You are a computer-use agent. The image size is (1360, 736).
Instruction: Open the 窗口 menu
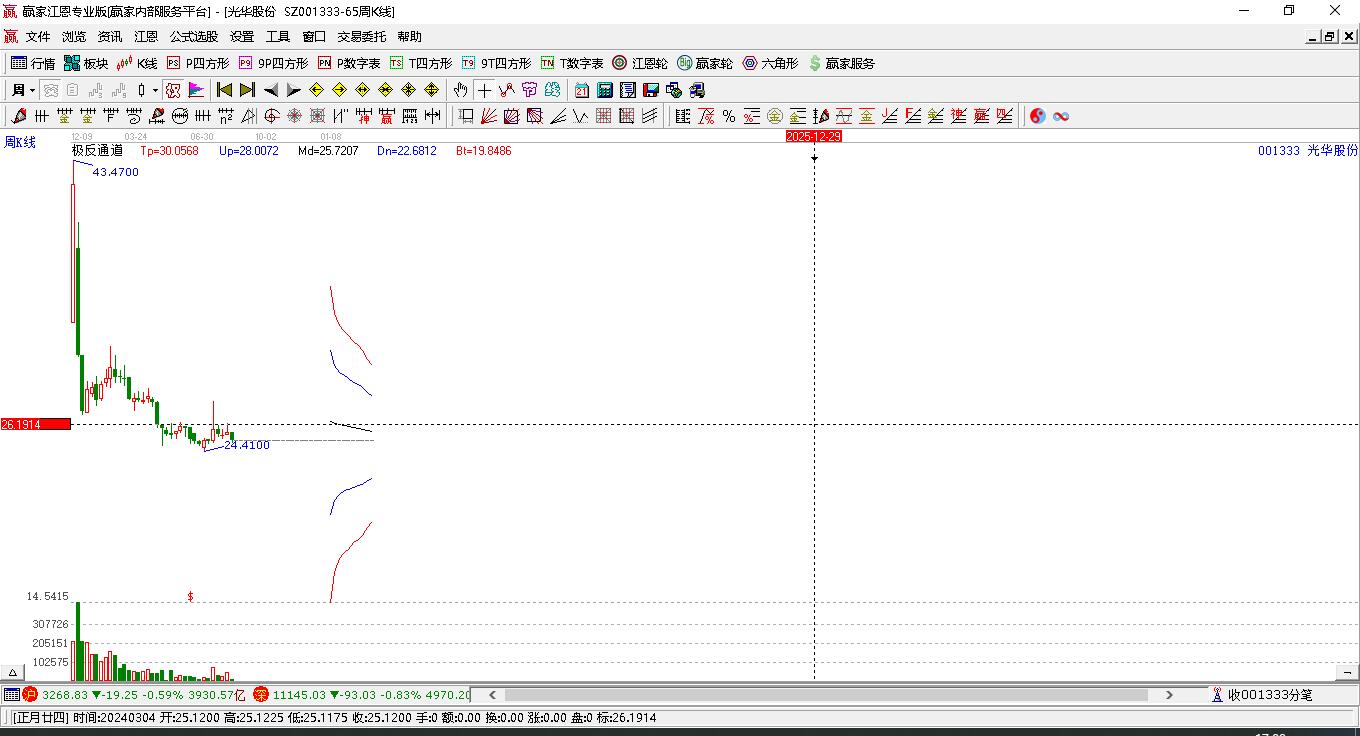tap(314, 37)
